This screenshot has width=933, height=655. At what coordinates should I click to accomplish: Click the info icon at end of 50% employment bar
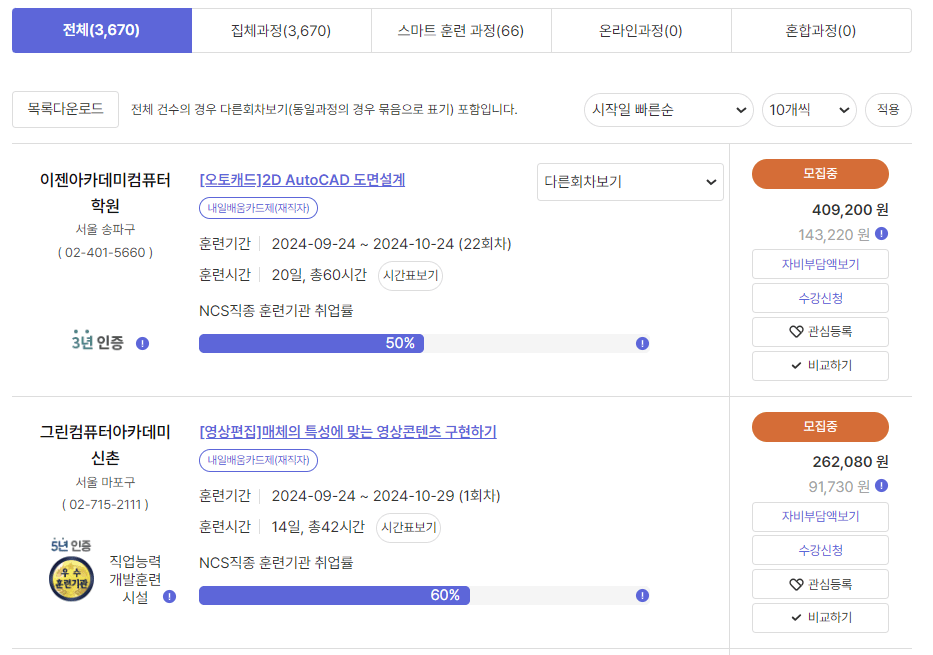(639, 342)
